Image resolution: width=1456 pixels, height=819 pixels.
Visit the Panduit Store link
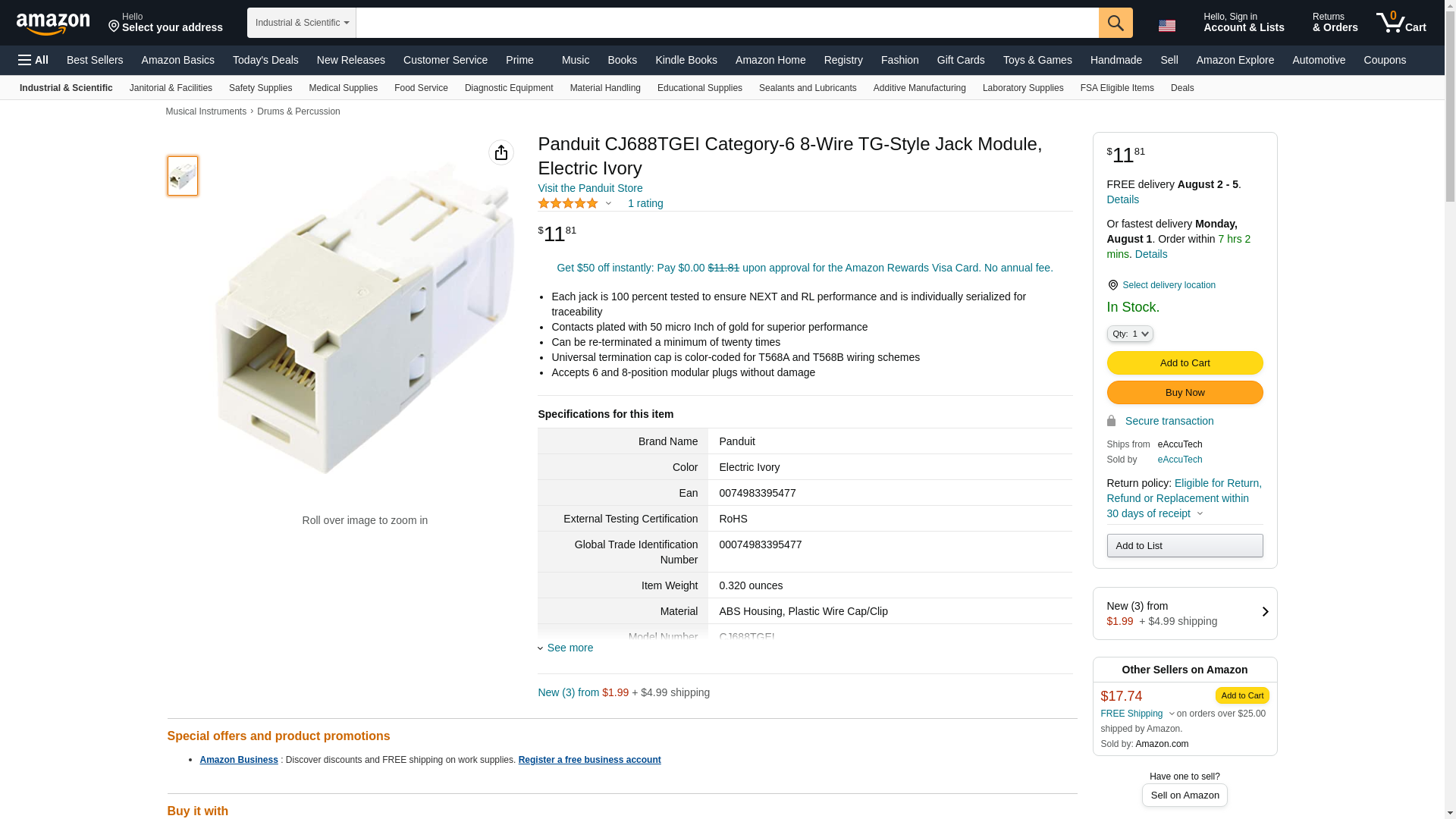(590, 188)
